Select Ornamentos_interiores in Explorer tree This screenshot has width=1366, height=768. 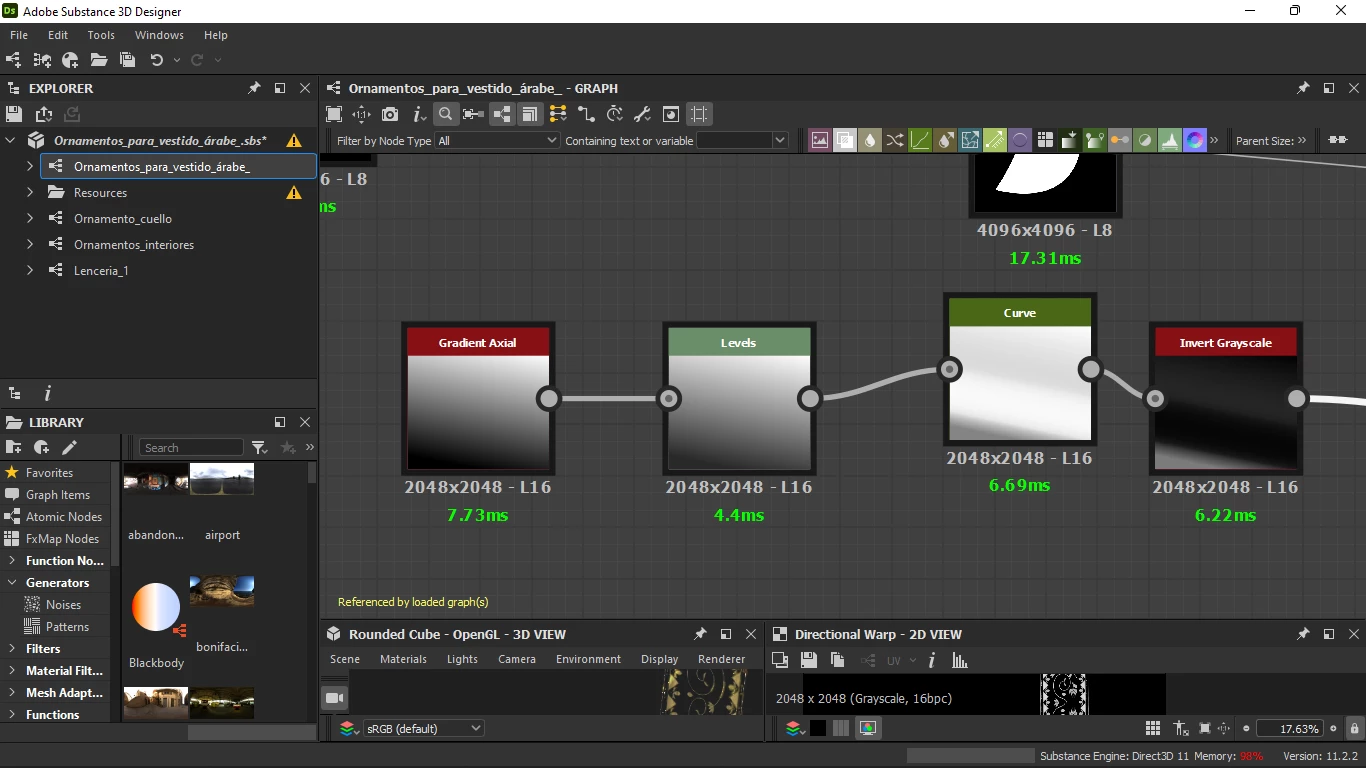(x=134, y=244)
